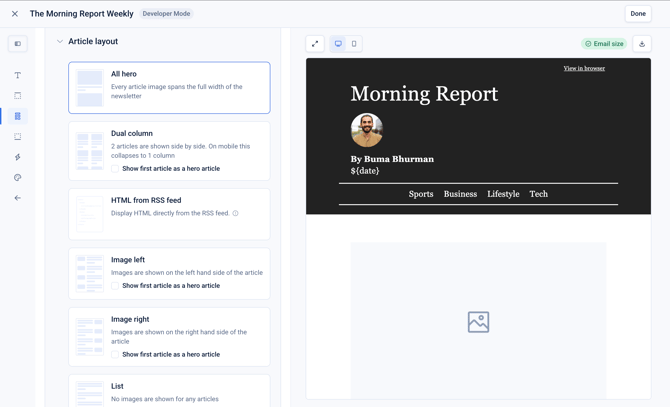The width and height of the screenshot is (670, 407).
Task: Collapse the Article layout section
Action: 60,41
